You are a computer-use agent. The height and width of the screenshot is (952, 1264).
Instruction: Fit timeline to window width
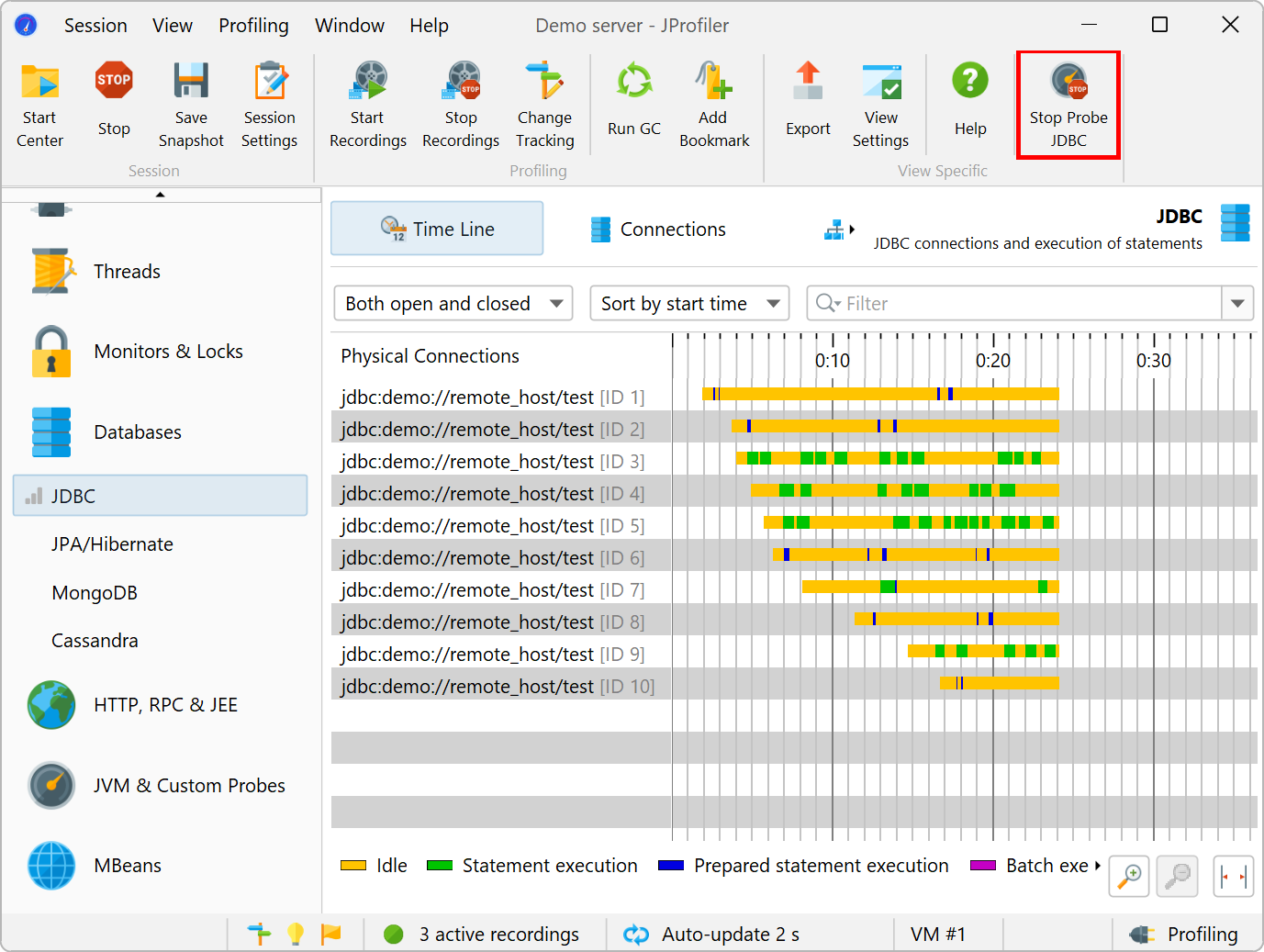[x=1233, y=876]
